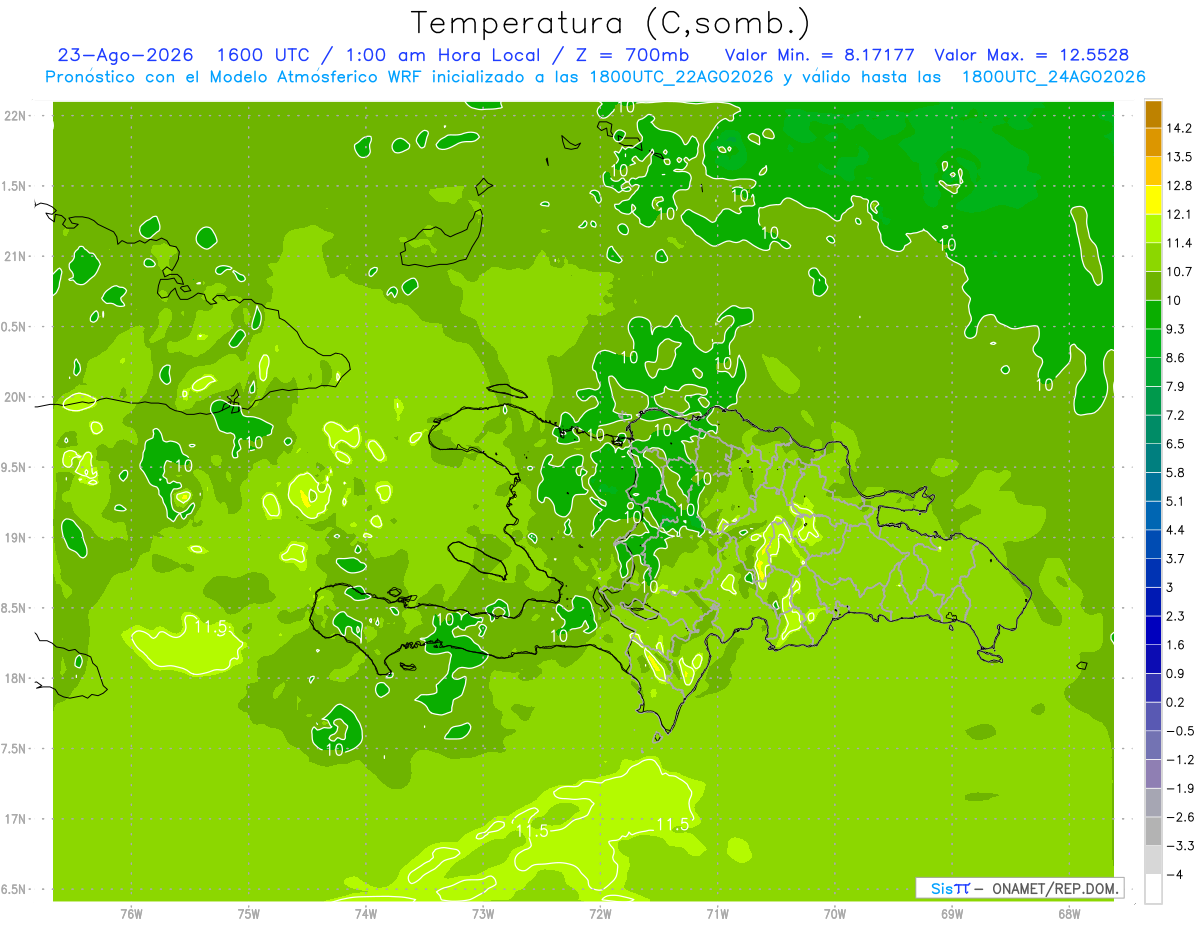Click the "-1.2" colorbar value

1180,759
